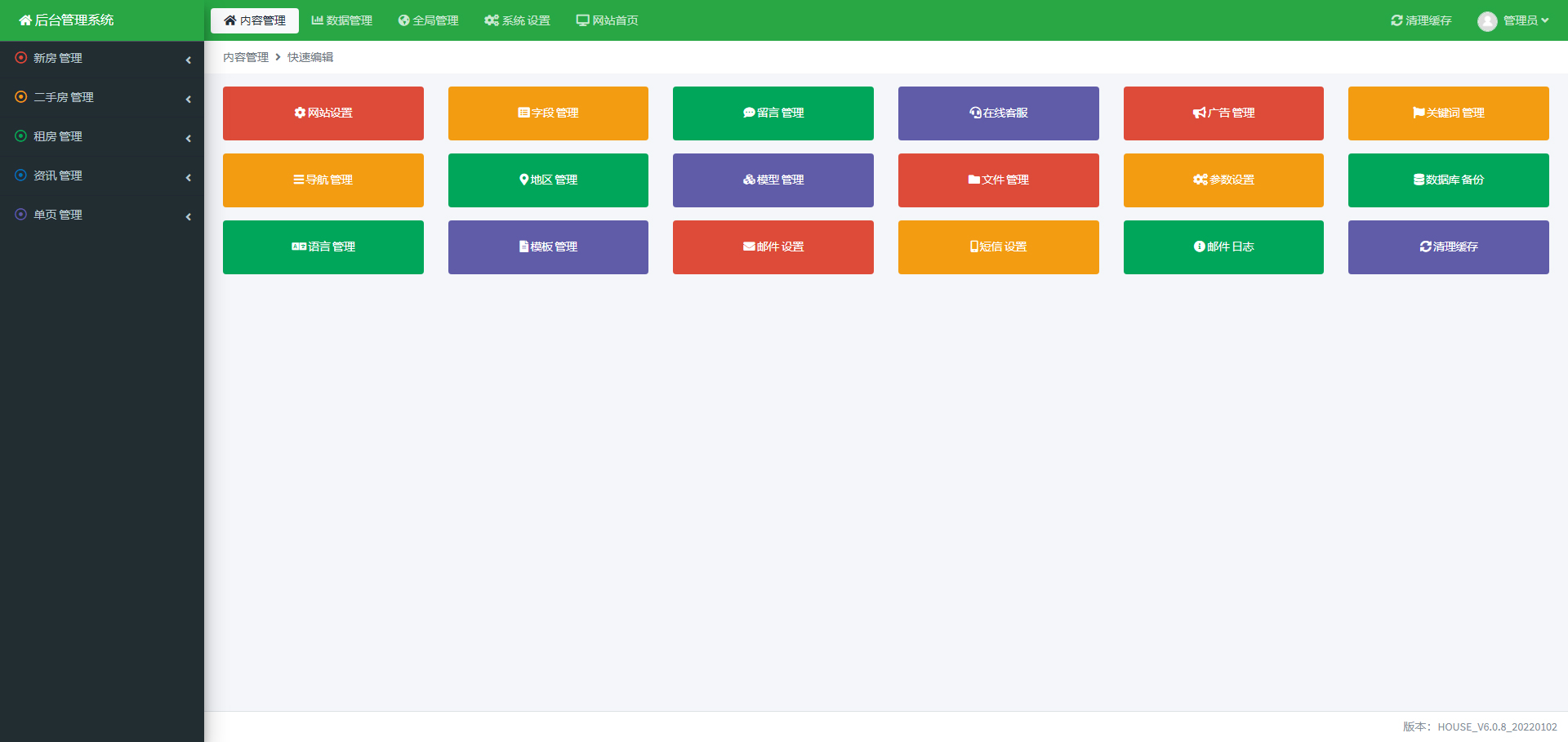Expand the 租房管理 sidebar chevron

coord(189,138)
